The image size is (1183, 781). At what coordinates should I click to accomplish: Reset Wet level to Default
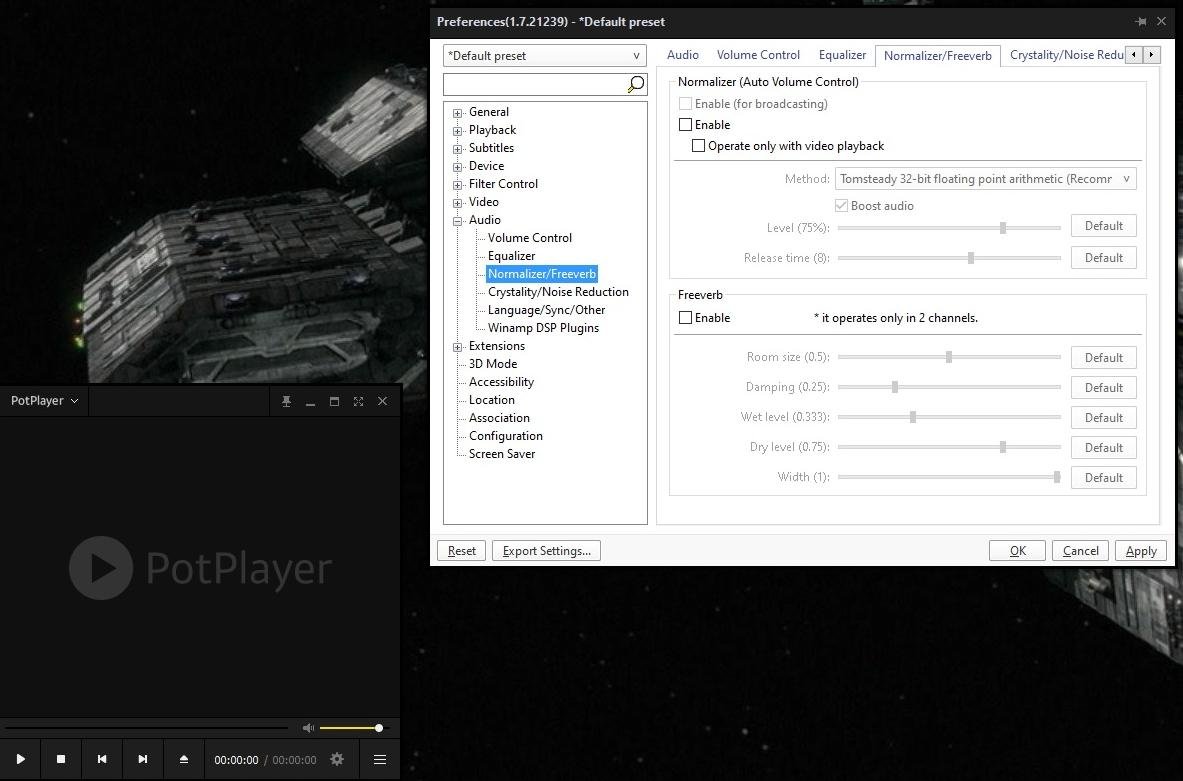pyautogui.click(x=1104, y=418)
